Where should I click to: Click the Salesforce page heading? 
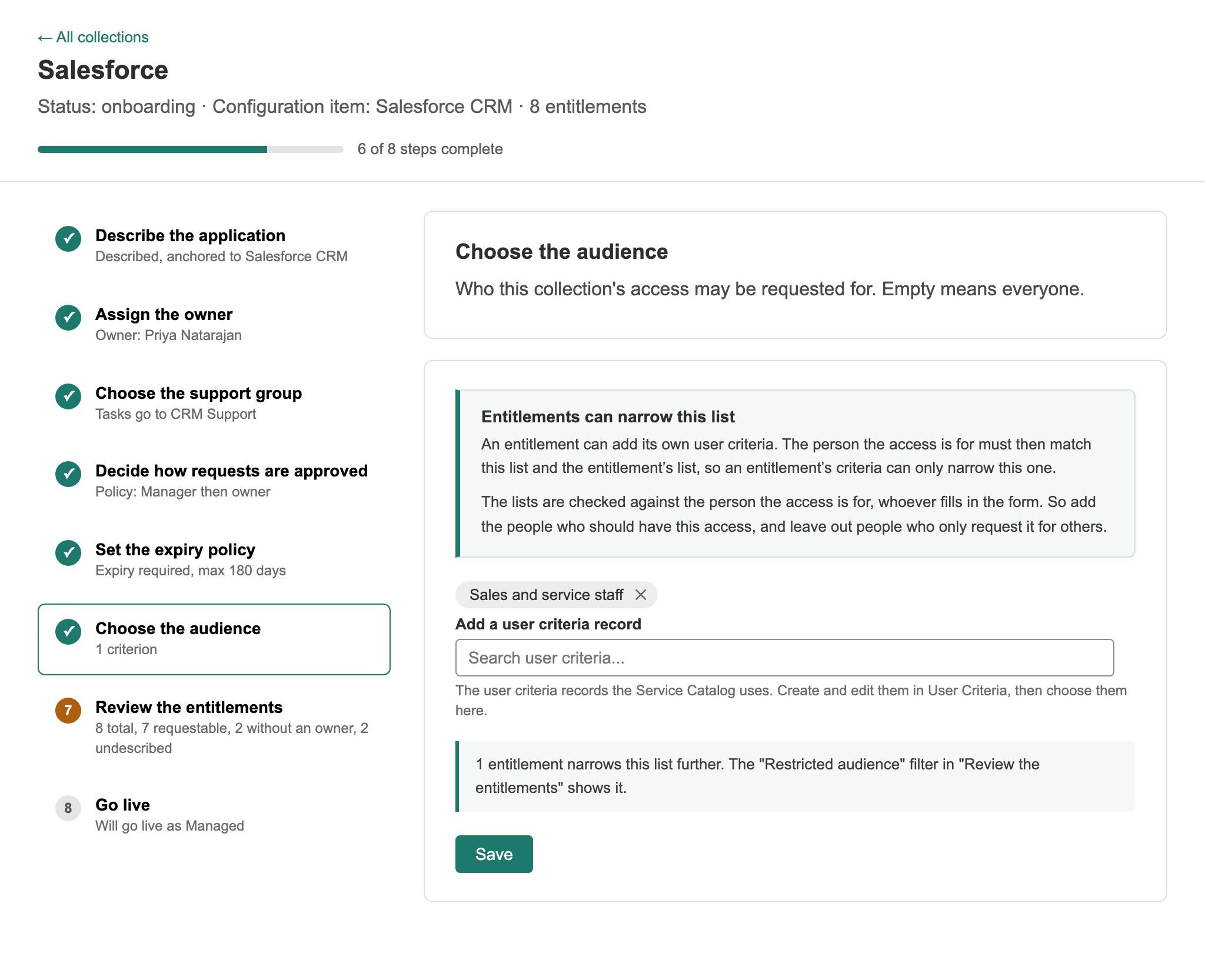(x=103, y=70)
